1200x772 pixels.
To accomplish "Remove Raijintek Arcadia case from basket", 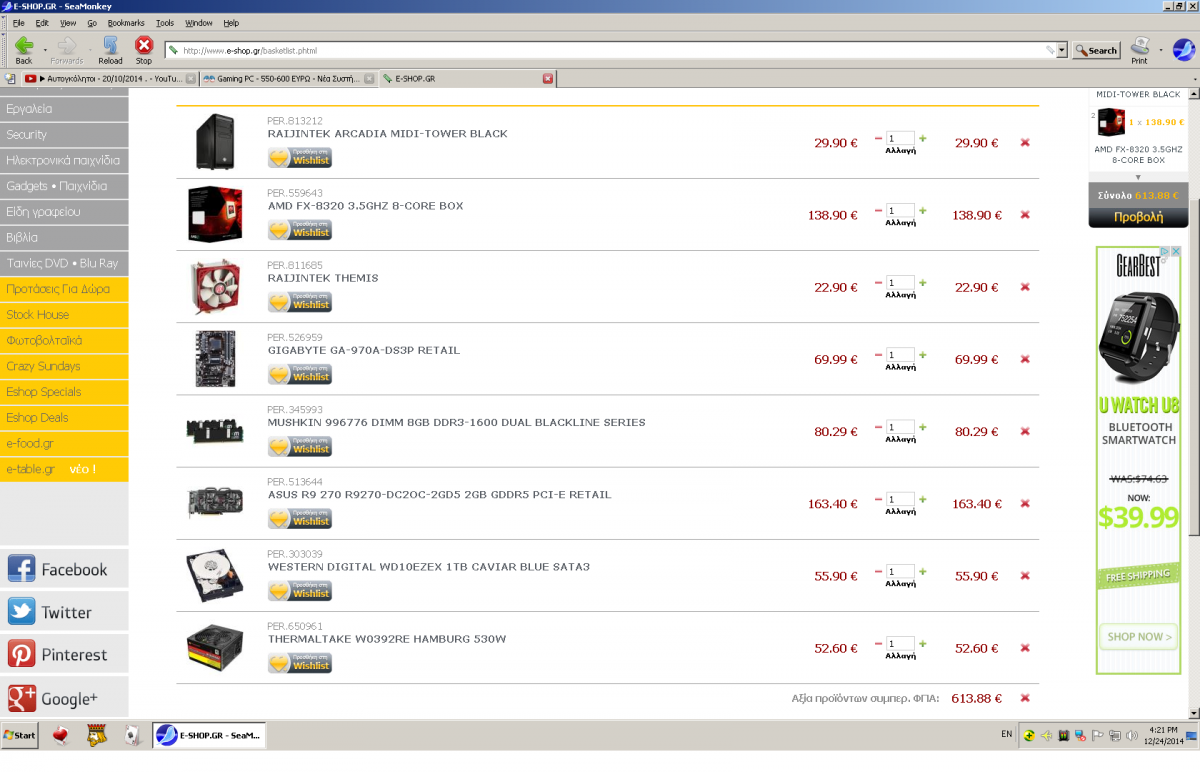I will click(x=1025, y=143).
